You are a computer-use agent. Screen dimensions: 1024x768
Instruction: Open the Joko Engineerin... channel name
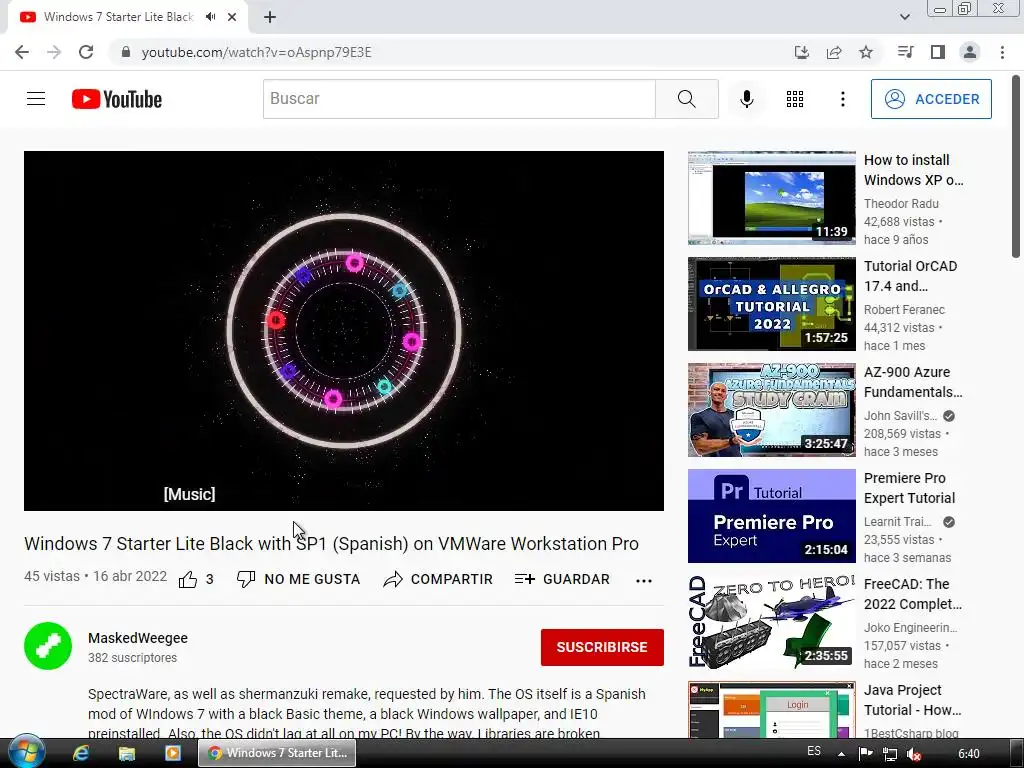click(910, 628)
